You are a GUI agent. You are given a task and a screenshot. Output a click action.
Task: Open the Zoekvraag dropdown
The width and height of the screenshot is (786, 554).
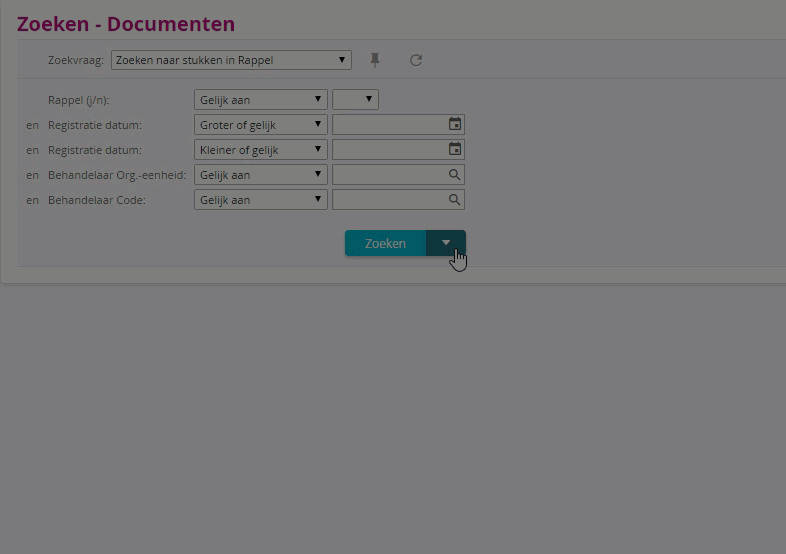[231, 60]
